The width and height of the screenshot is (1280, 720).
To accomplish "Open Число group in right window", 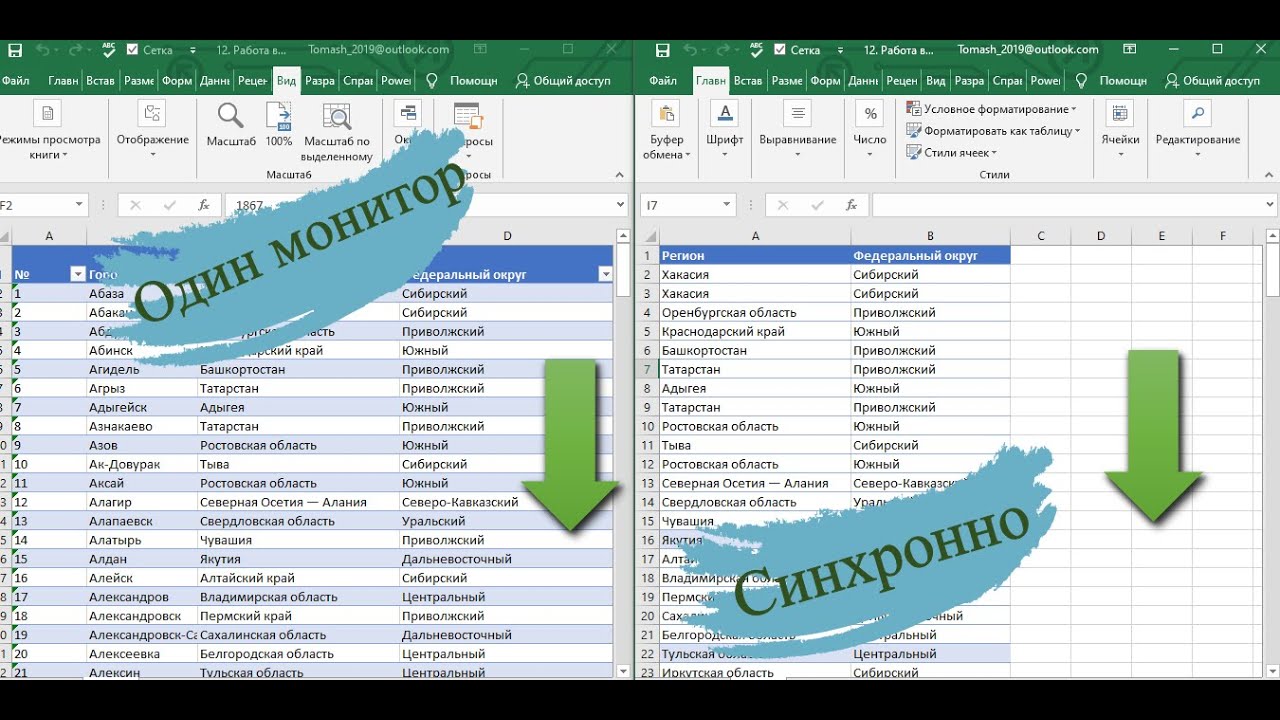I will (x=870, y=130).
